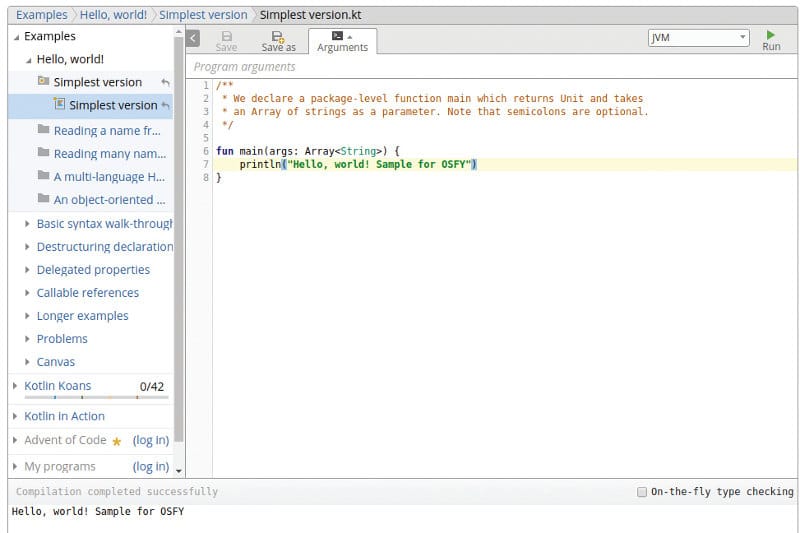The image size is (800, 533).
Task: Click the revert arrow beside Simplest version file
Action: click(x=165, y=105)
